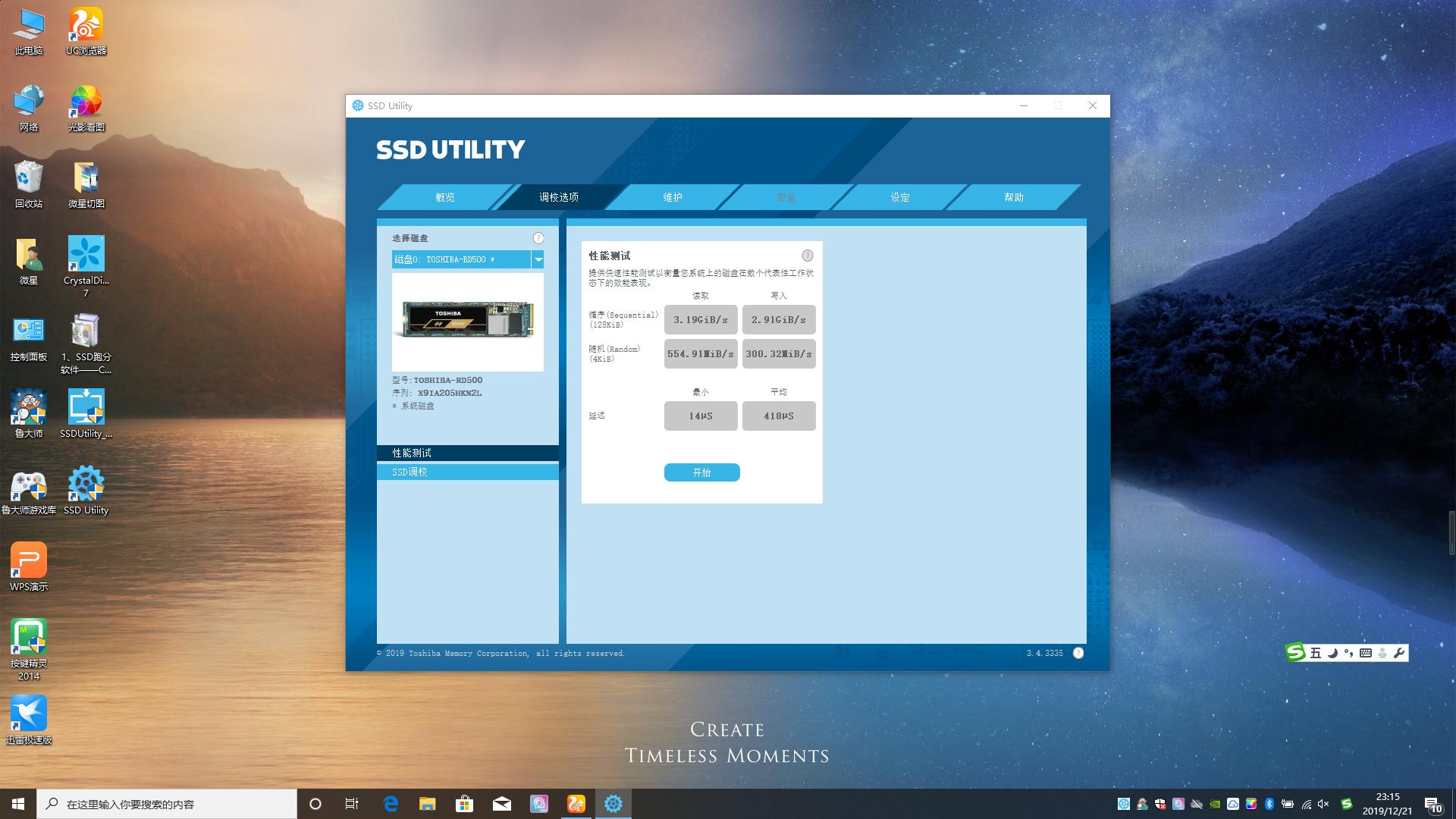Open Microsoft Edge from taskbar
This screenshot has height=819, width=1456.
tap(391, 804)
